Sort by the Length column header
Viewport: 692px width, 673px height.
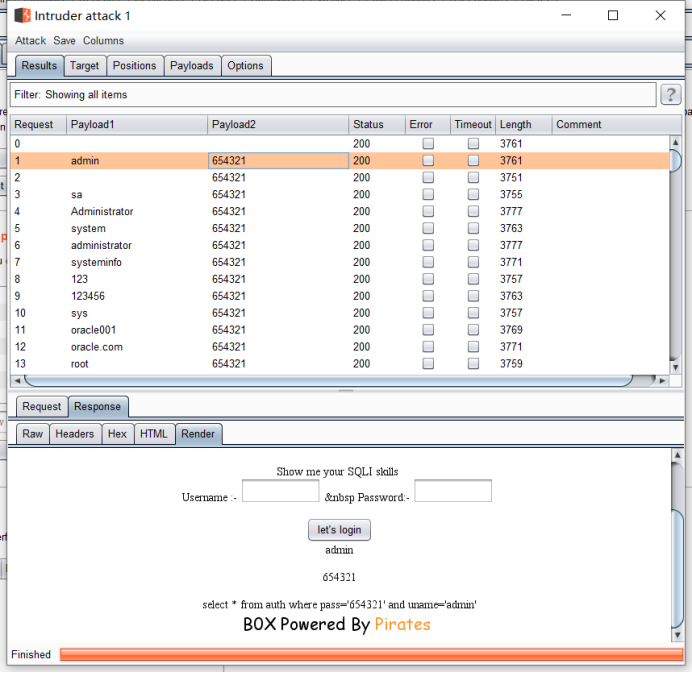point(523,124)
